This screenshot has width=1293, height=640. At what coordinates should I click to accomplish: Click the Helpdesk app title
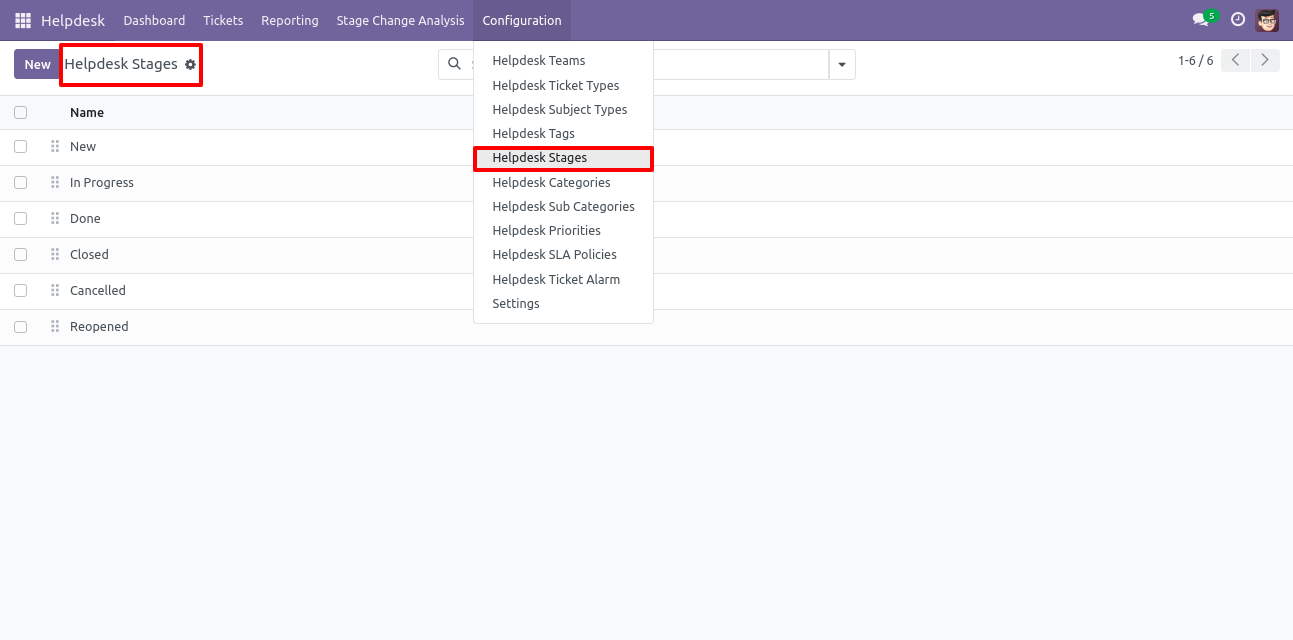pos(73,20)
